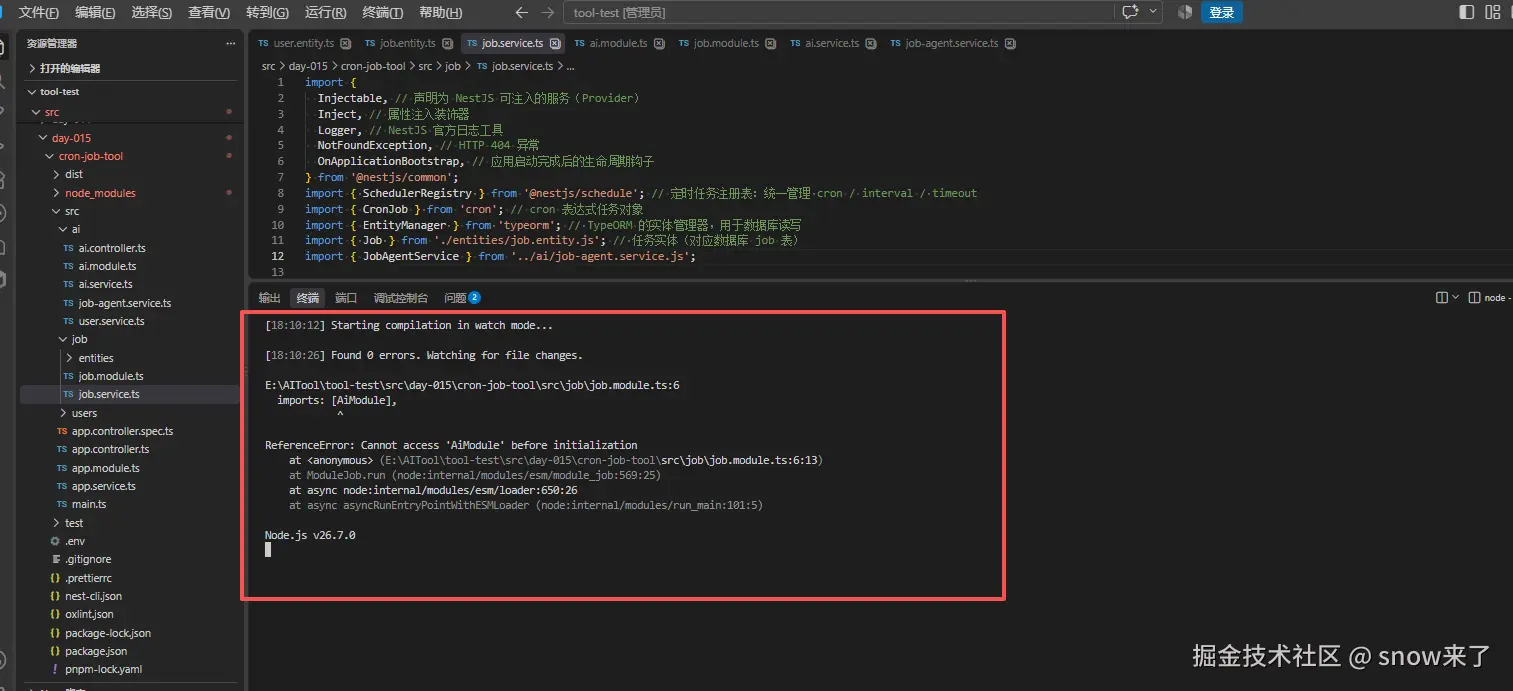Open the 终端(T) menu
The image size is (1513, 691).
[382, 13]
